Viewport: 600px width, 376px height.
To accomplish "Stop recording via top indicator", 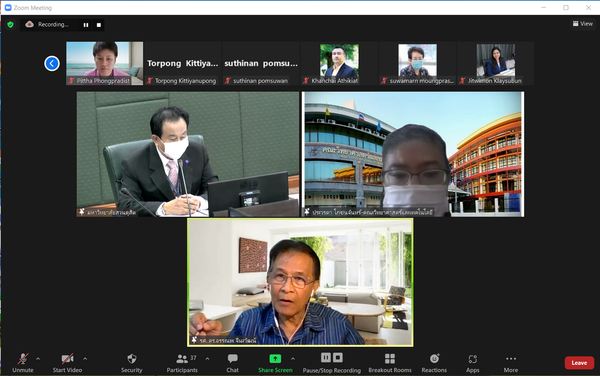I will (x=99, y=25).
